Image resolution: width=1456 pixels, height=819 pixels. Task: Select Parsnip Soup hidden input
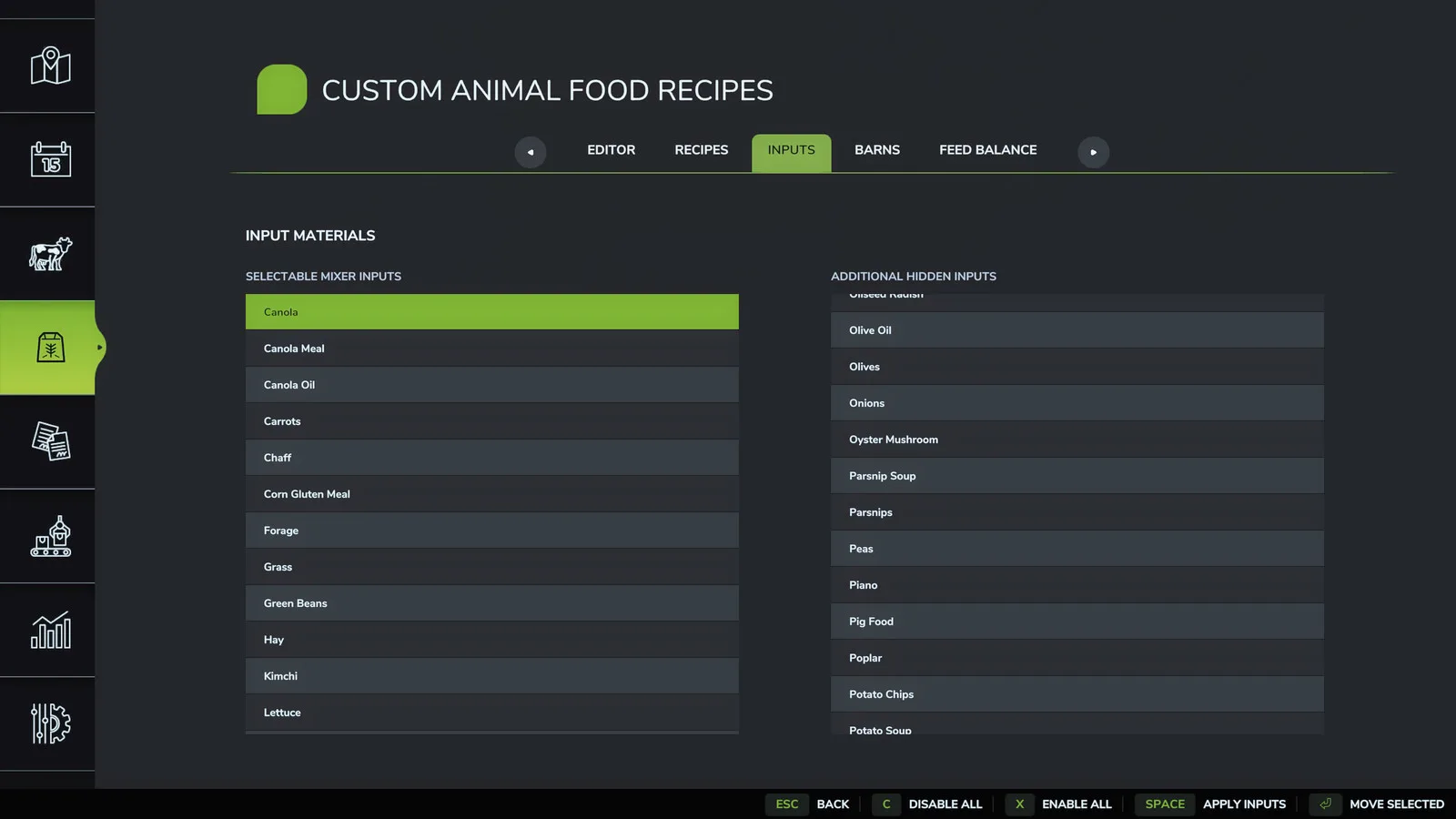click(1077, 476)
